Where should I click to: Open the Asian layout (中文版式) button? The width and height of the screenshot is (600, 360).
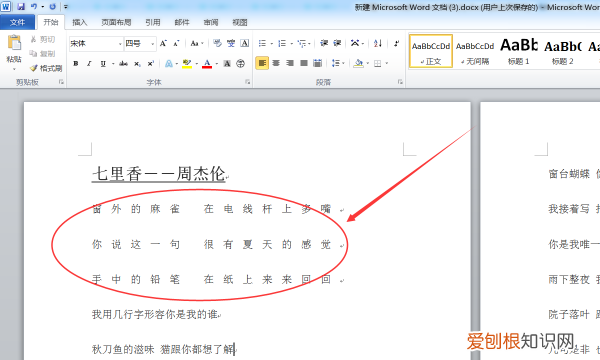tap(355, 43)
